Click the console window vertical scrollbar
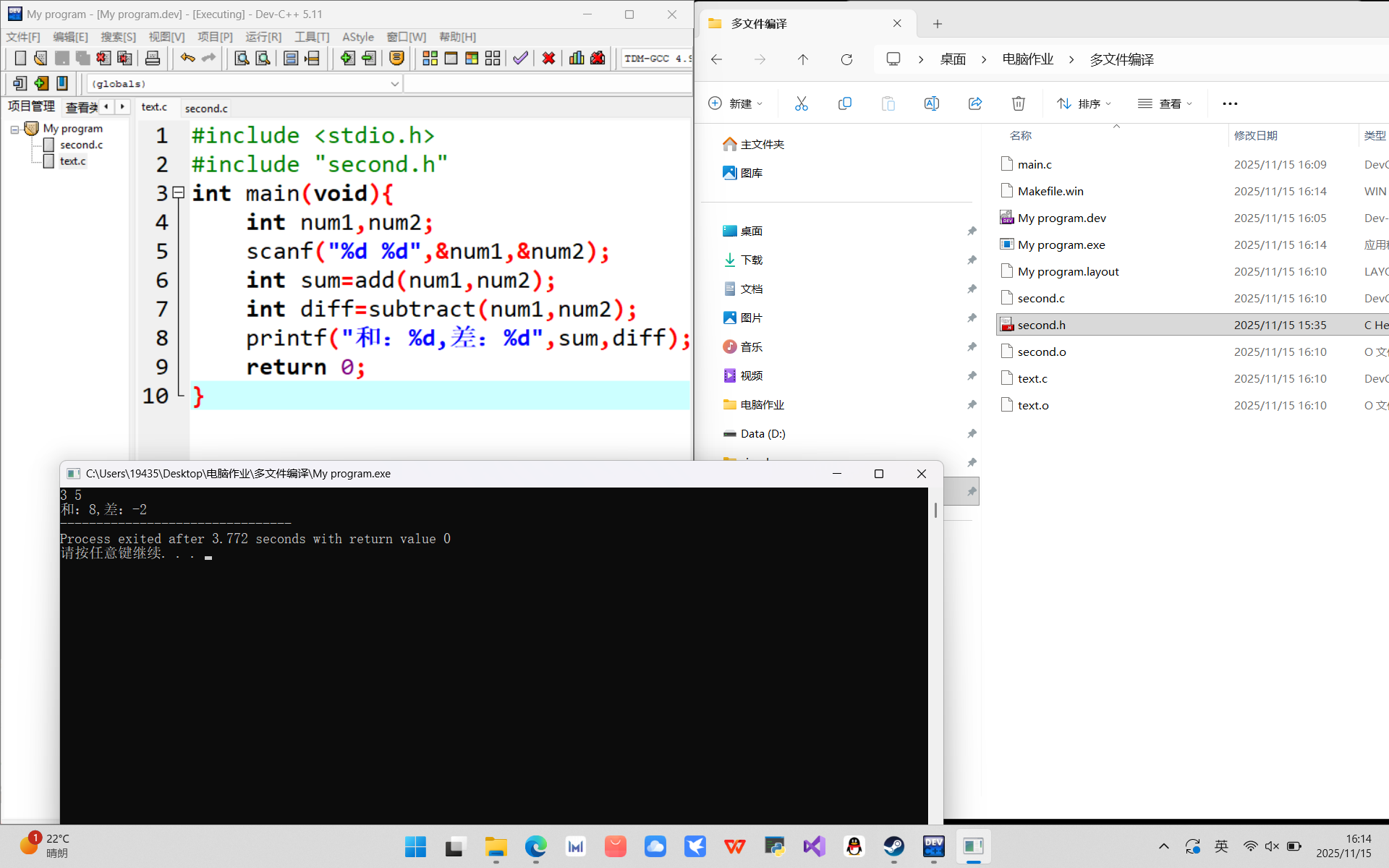 coord(935,510)
